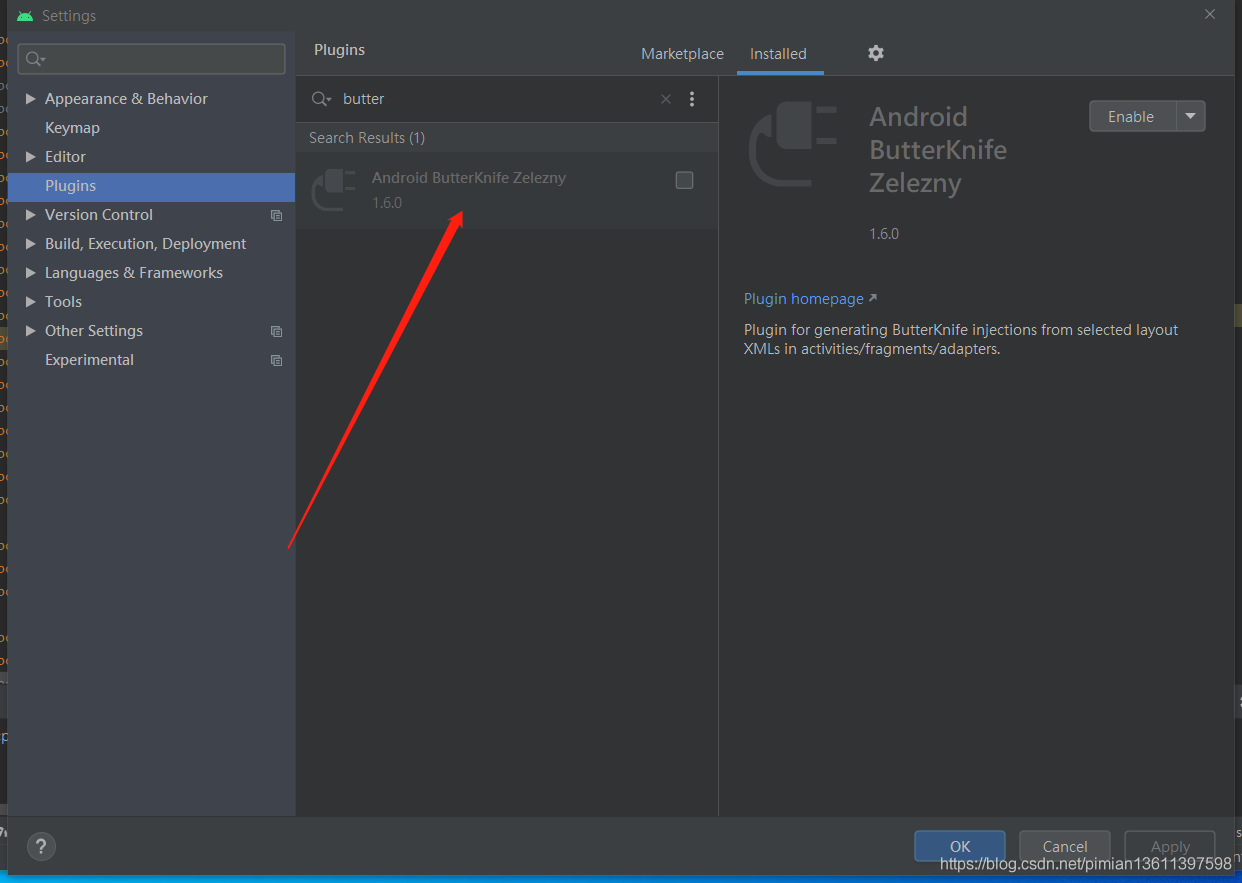The width and height of the screenshot is (1242, 883).
Task: Click the large plugin icon in details pane
Action: (x=794, y=145)
